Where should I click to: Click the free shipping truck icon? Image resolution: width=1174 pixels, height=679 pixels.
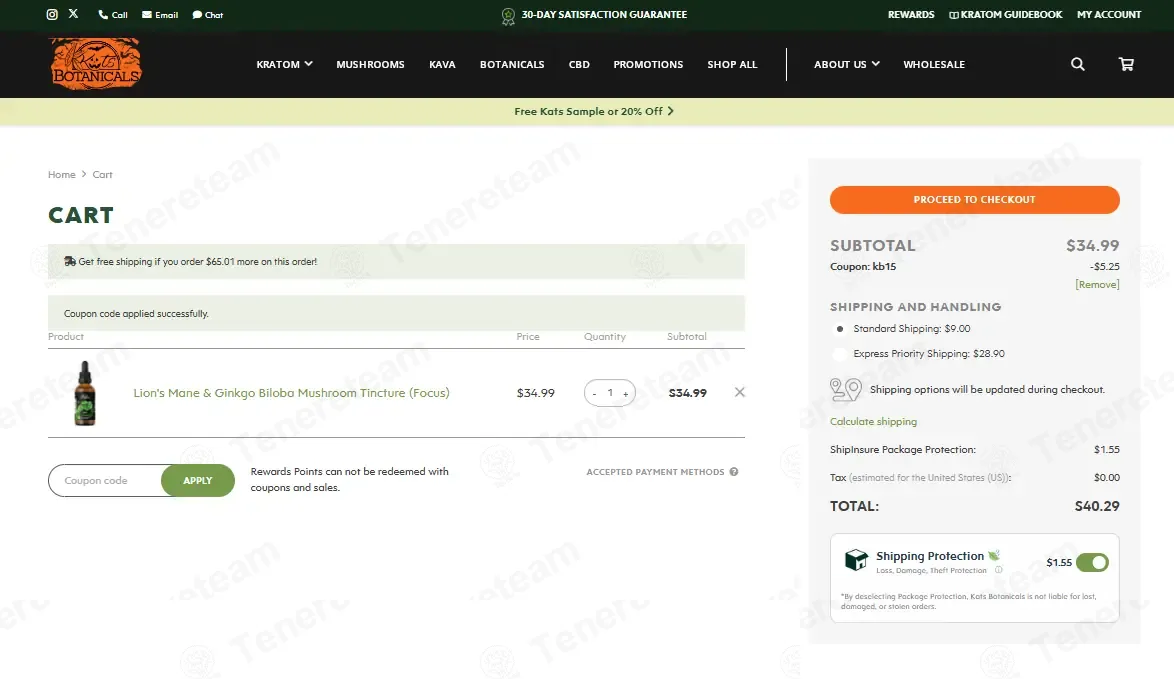tap(70, 261)
